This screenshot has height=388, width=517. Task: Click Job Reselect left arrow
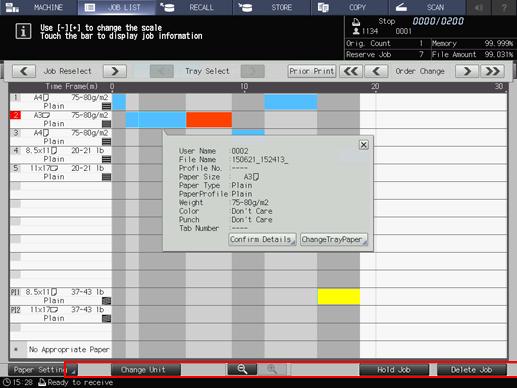click(24, 71)
